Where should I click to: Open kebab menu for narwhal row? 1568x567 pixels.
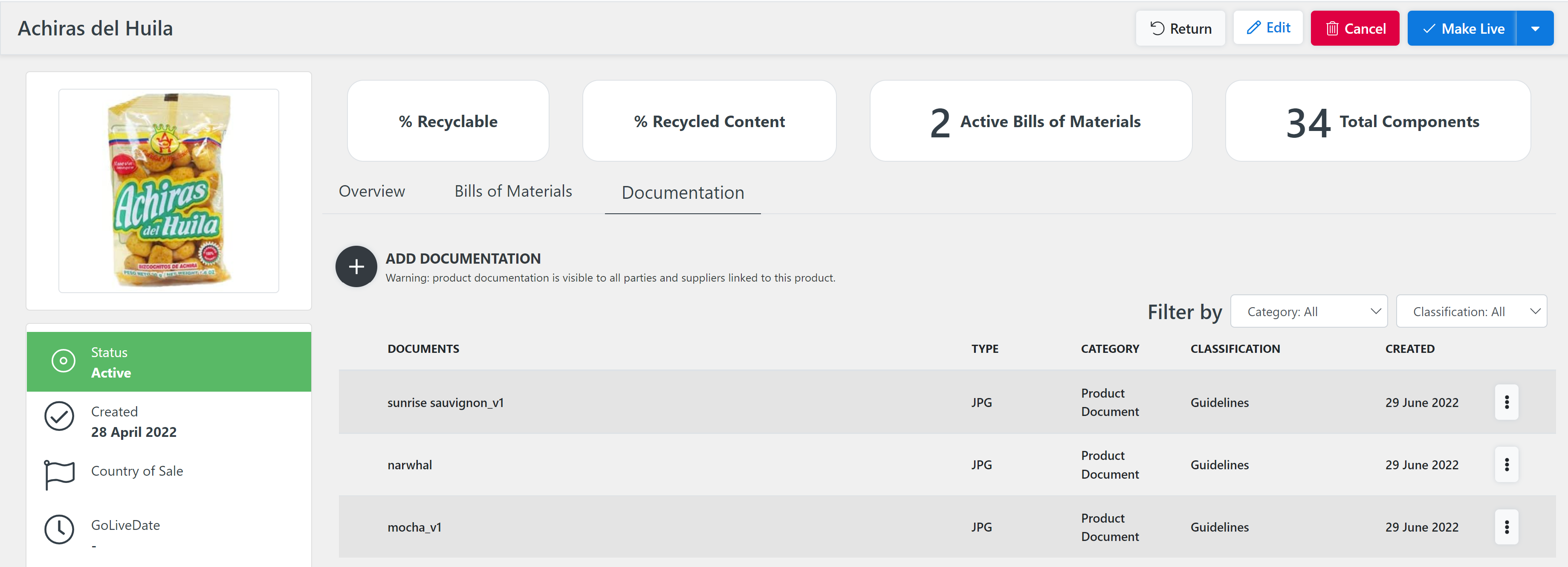[1507, 465]
